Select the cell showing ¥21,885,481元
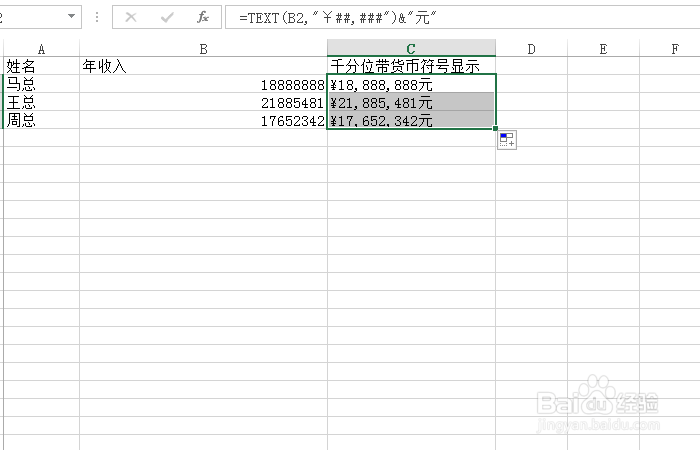This screenshot has width=700, height=450. (411, 102)
